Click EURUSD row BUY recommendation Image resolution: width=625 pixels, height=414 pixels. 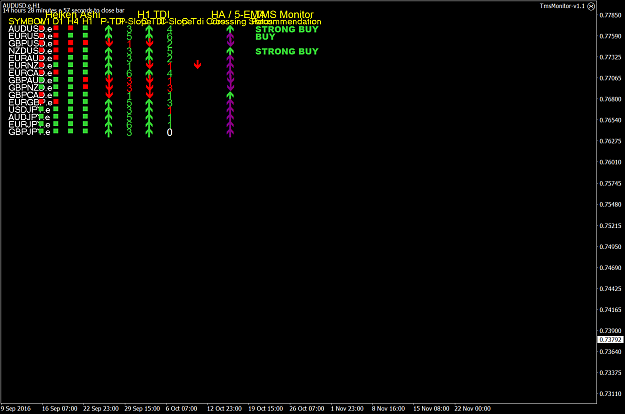click(265, 37)
